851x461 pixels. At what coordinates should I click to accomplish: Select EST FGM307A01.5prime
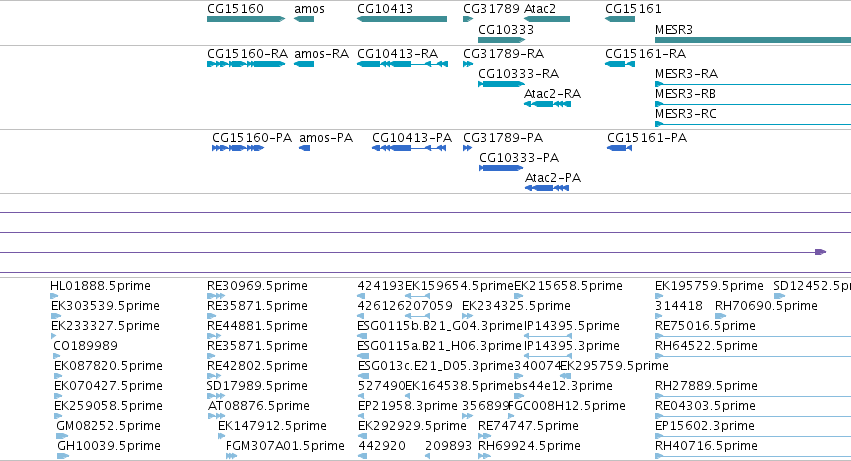[x=285, y=447]
